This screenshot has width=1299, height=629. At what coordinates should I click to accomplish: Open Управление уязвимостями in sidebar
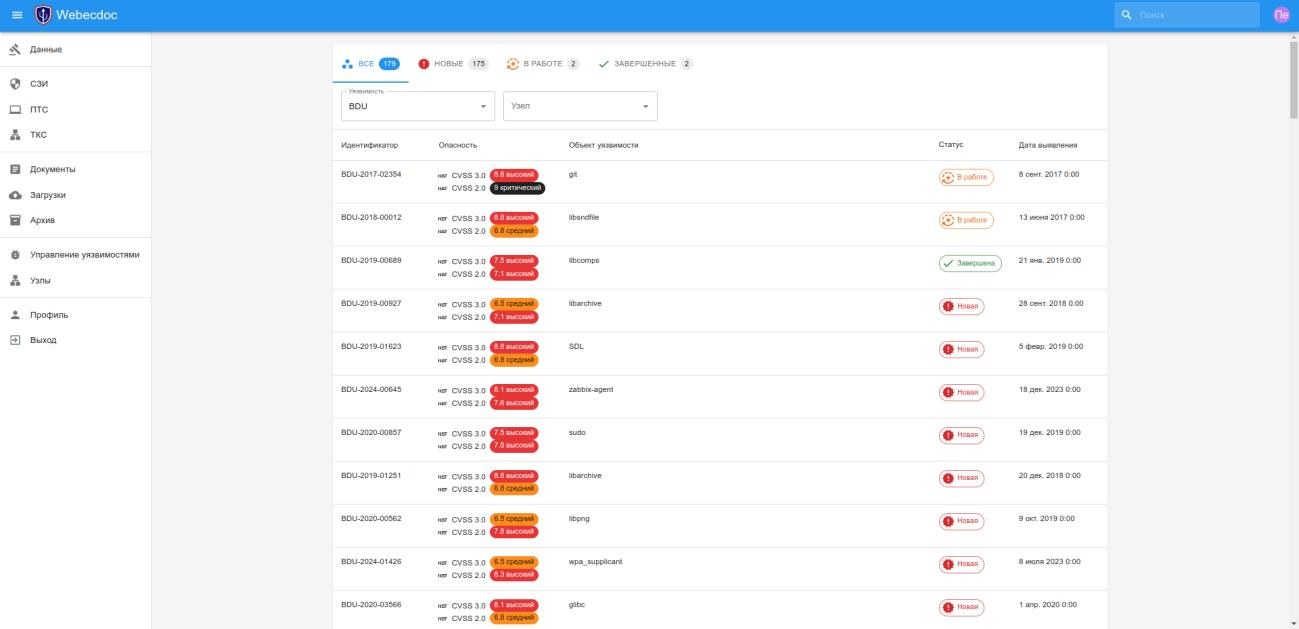coord(75,255)
